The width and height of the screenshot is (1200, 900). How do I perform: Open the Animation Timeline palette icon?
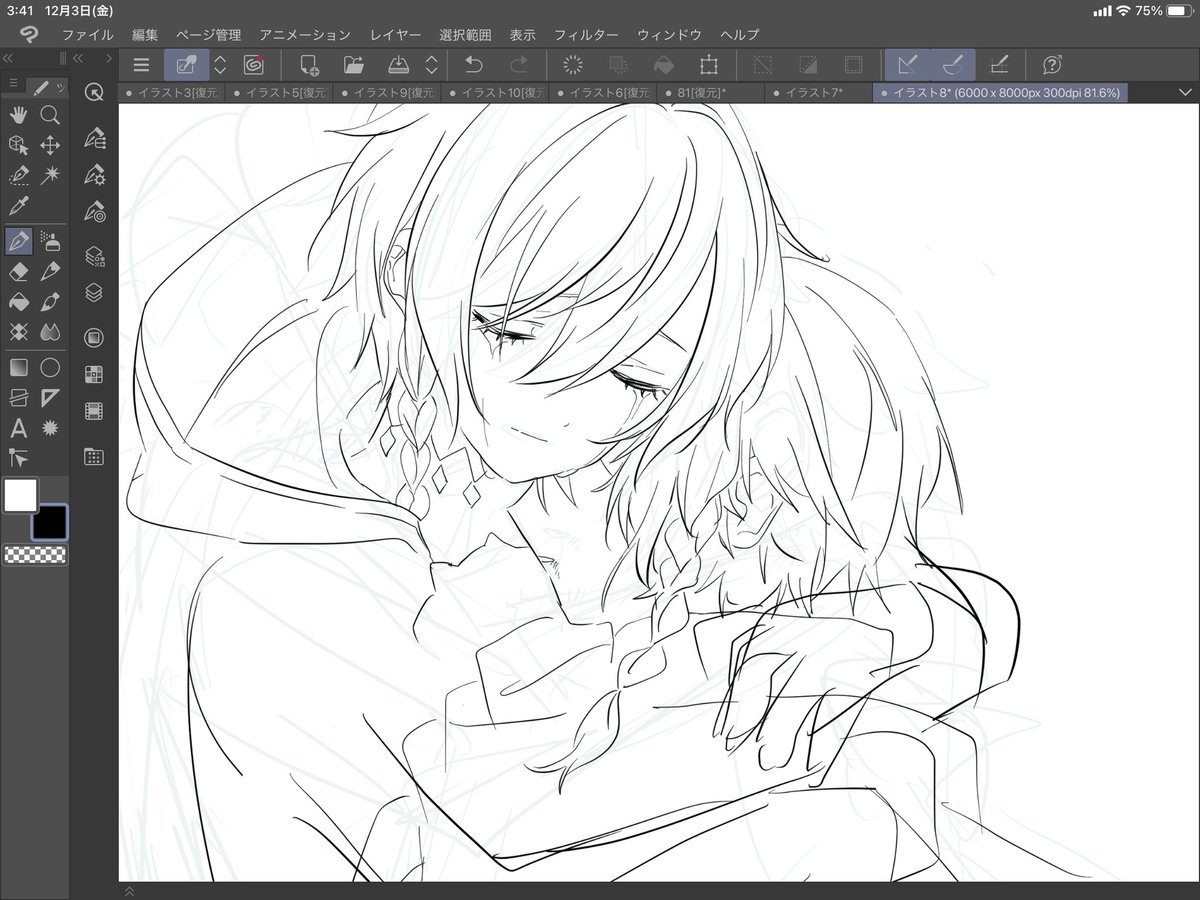[94, 410]
